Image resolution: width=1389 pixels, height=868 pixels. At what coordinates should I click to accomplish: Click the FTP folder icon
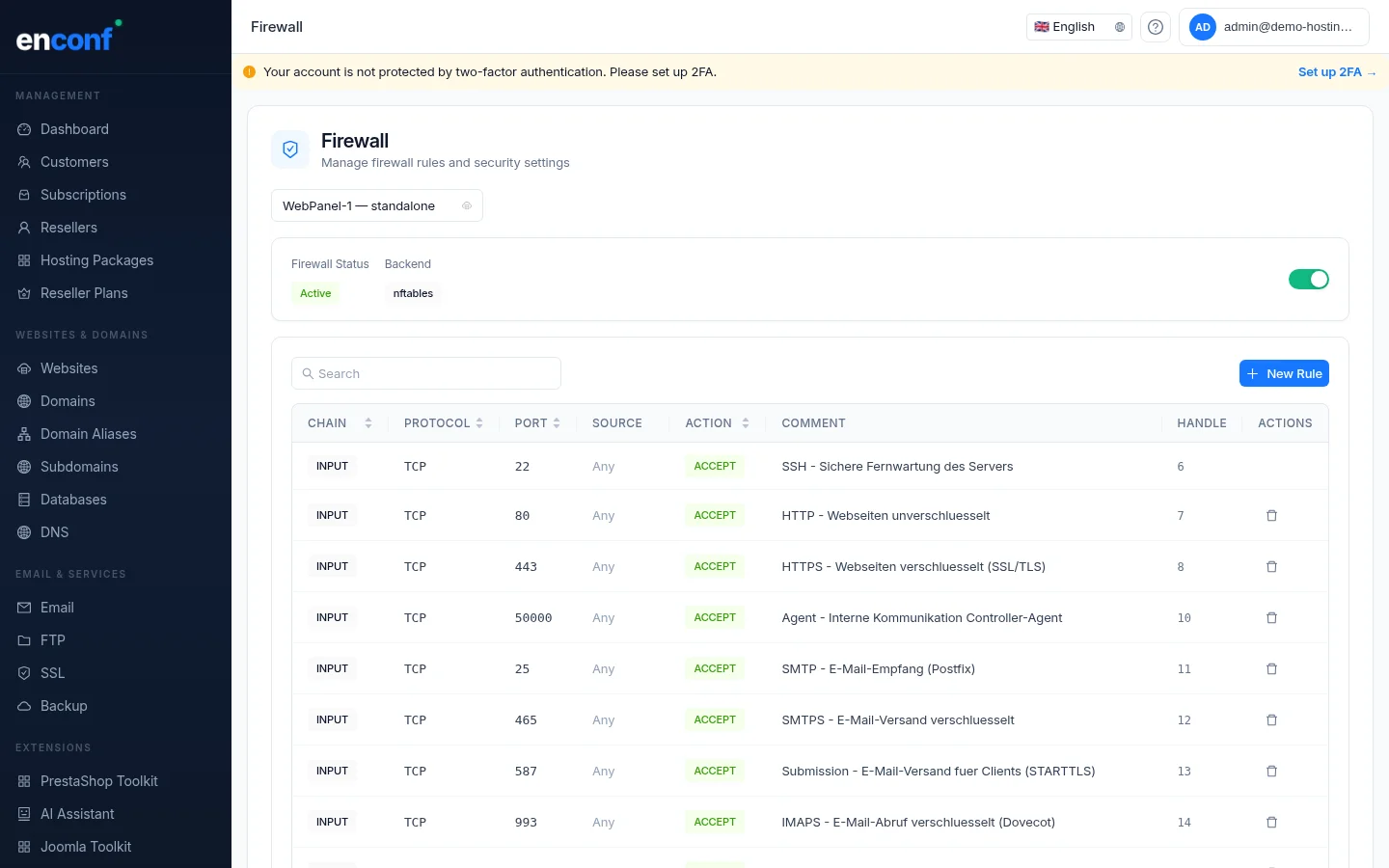click(24, 640)
